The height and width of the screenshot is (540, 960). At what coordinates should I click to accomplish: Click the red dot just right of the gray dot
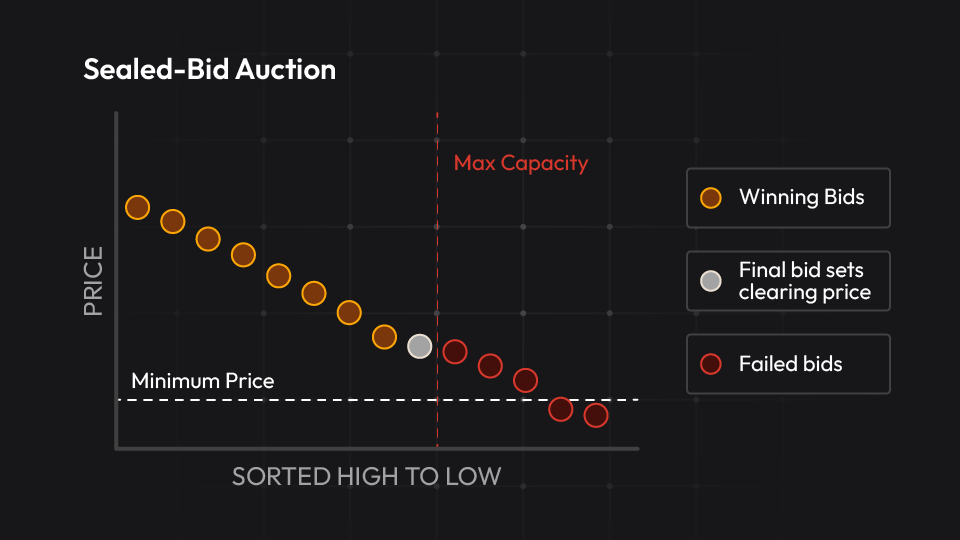point(455,351)
